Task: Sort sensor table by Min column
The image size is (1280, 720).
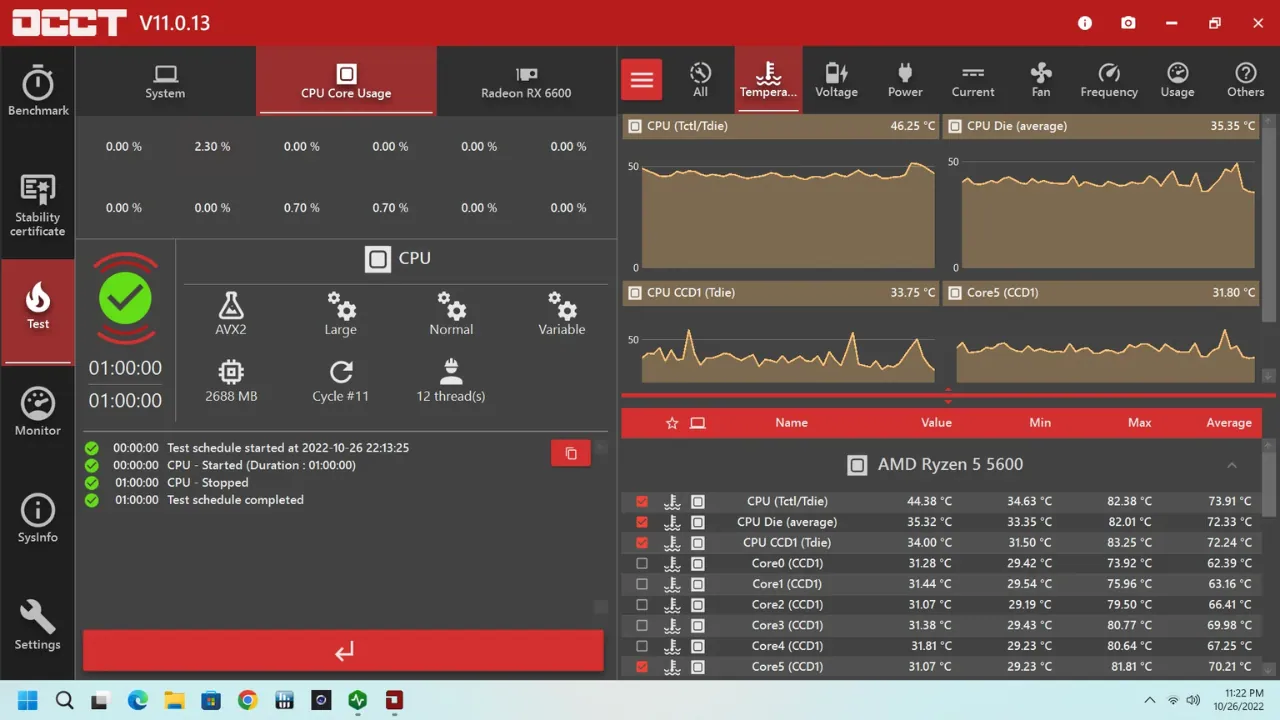Action: point(1040,423)
